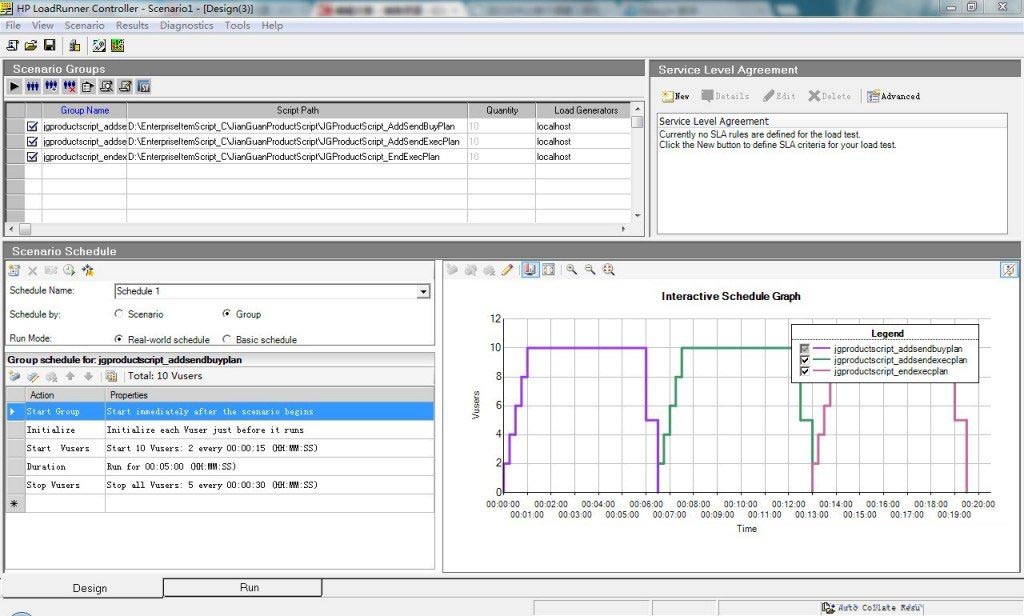
Task: Toggle legend checkbox for jgproductscript_endexecplan
Action: pos(805,371)
